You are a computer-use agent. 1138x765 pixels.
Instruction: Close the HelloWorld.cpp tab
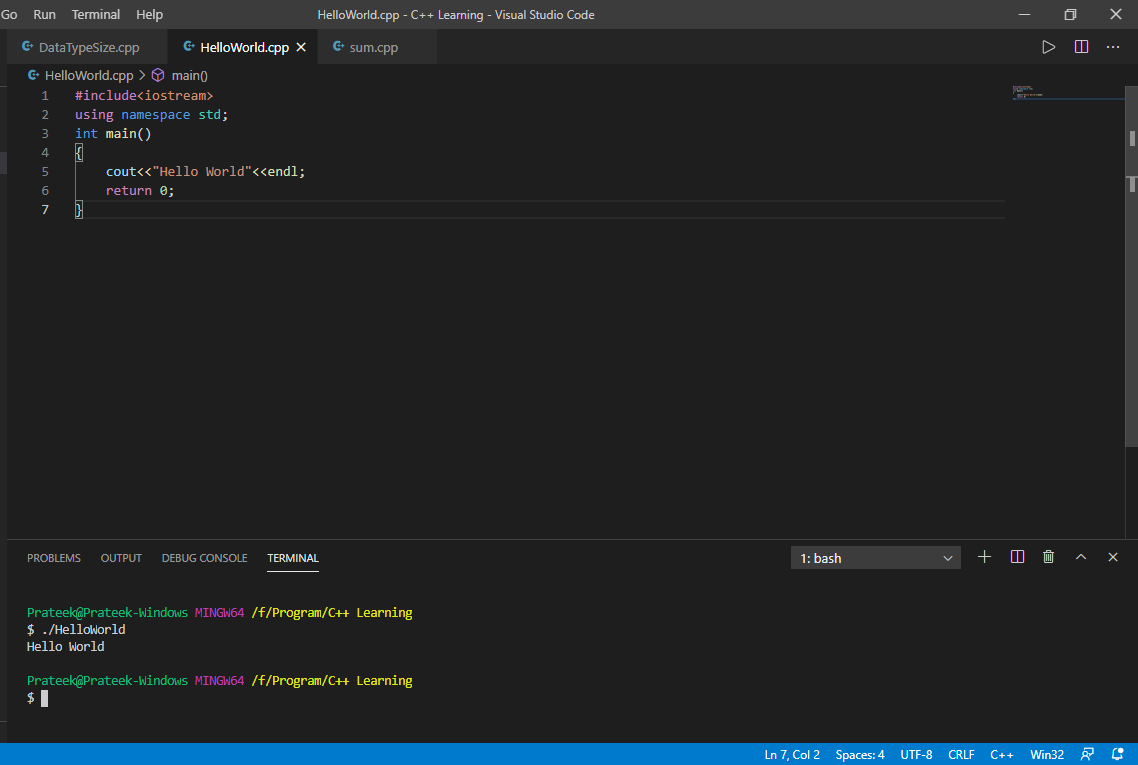click(301, 47)
